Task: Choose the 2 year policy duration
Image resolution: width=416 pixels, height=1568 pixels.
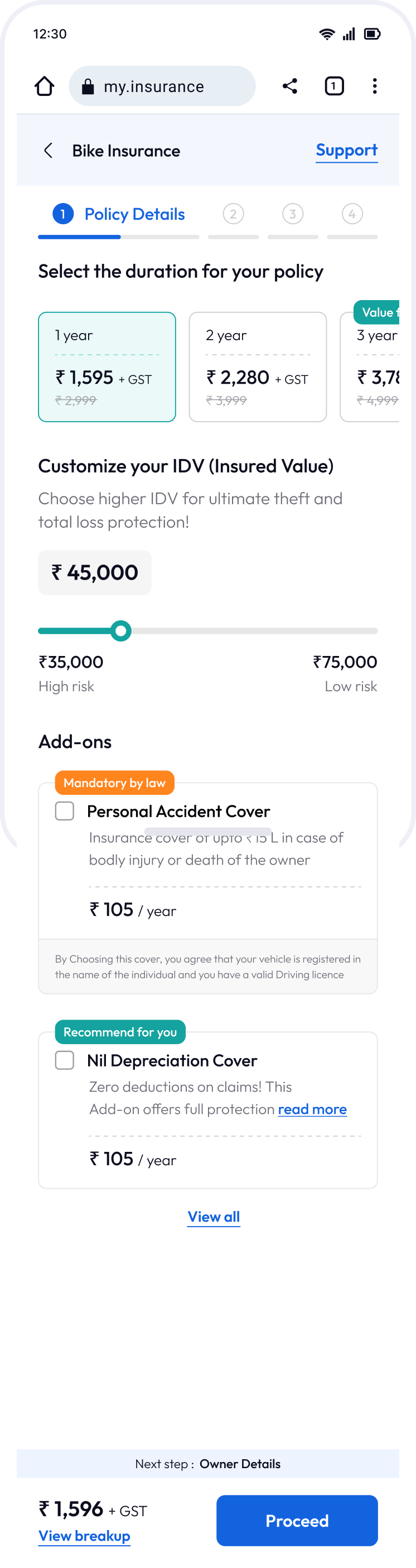Action: coord(258,367)
